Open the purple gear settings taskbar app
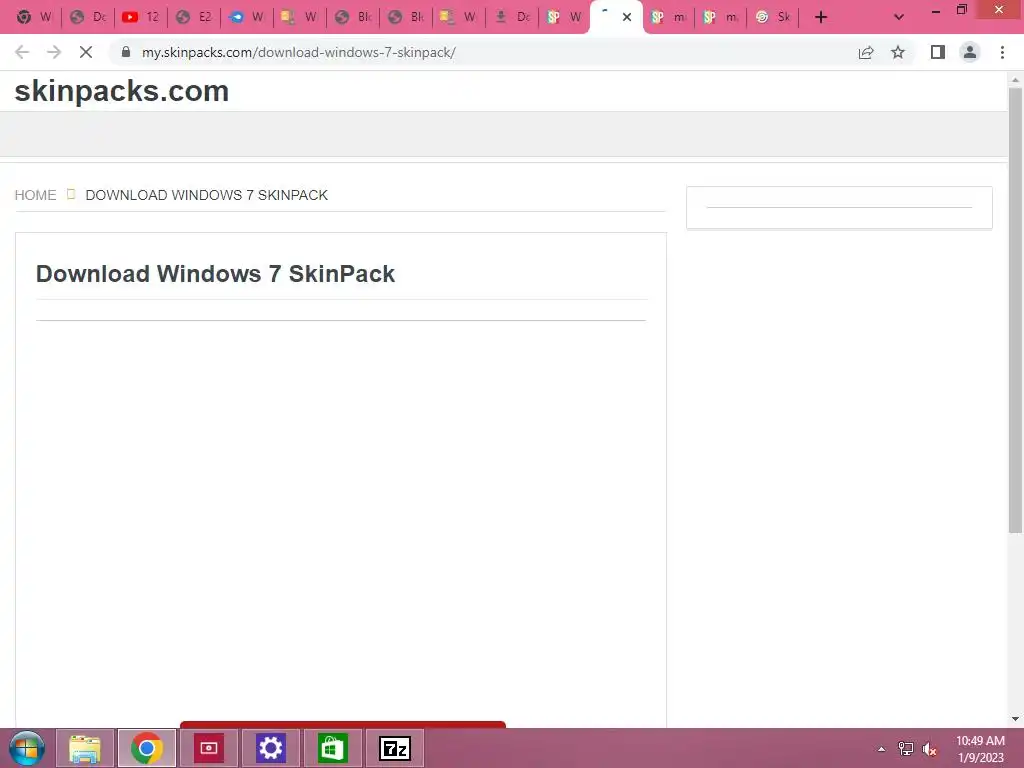Viewport: 1024px width, 768px height. point(270,748)
